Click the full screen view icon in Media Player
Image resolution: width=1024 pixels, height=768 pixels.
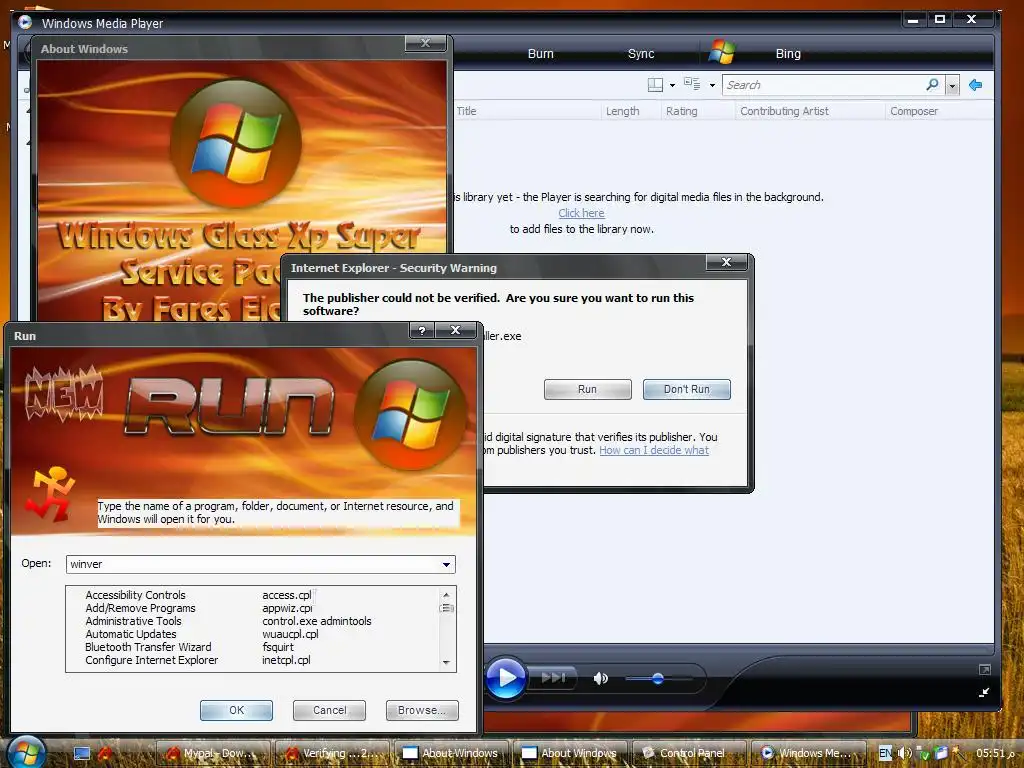985,669
